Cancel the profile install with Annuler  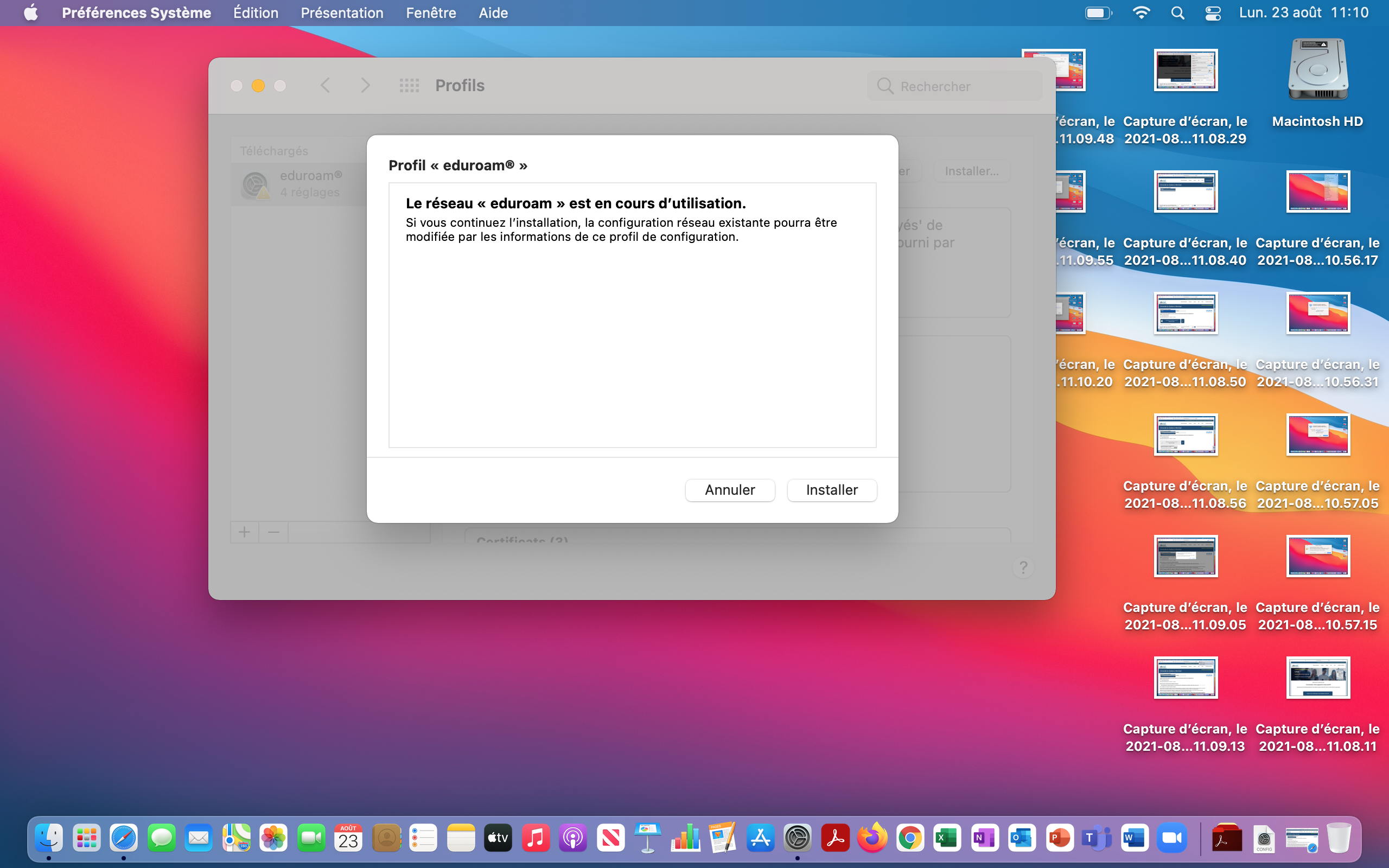point(730,490)
